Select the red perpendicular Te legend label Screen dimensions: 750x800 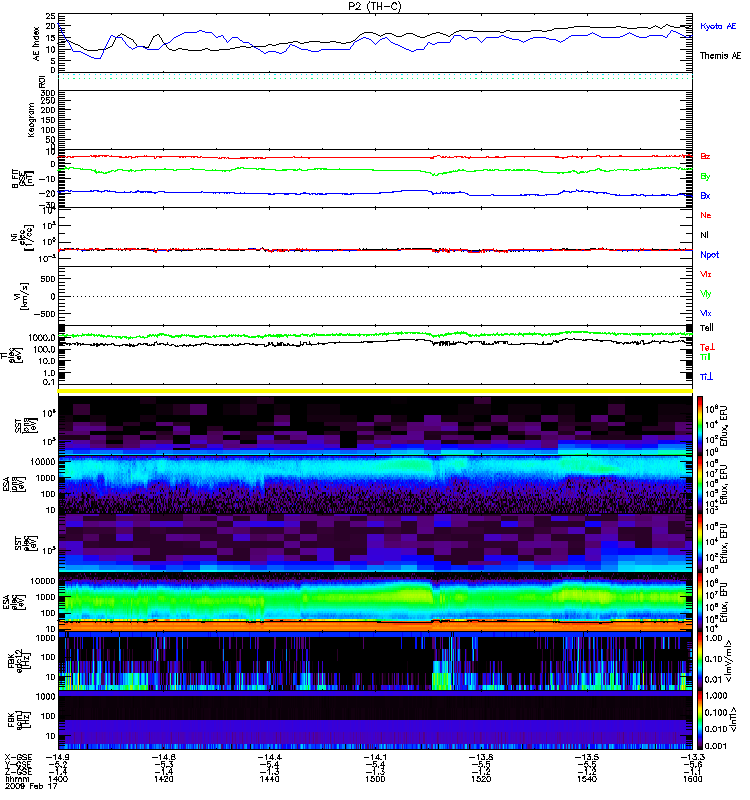click(707, 347)
